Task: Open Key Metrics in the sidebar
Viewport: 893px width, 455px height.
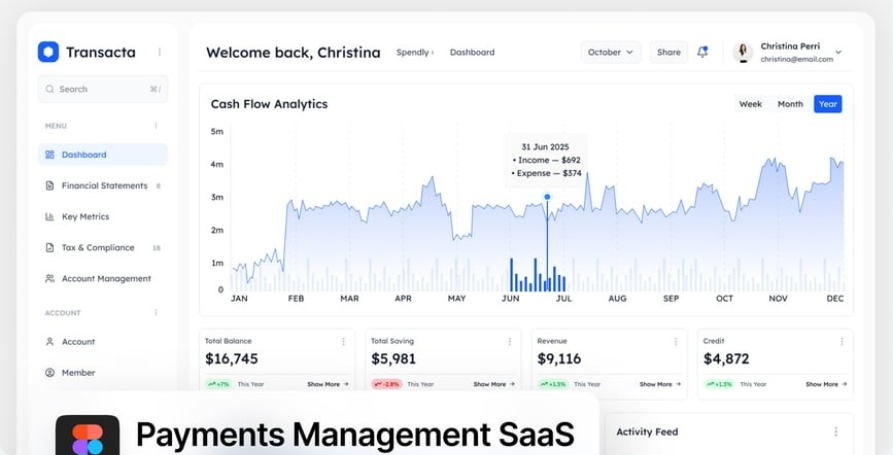Action: 103,216
